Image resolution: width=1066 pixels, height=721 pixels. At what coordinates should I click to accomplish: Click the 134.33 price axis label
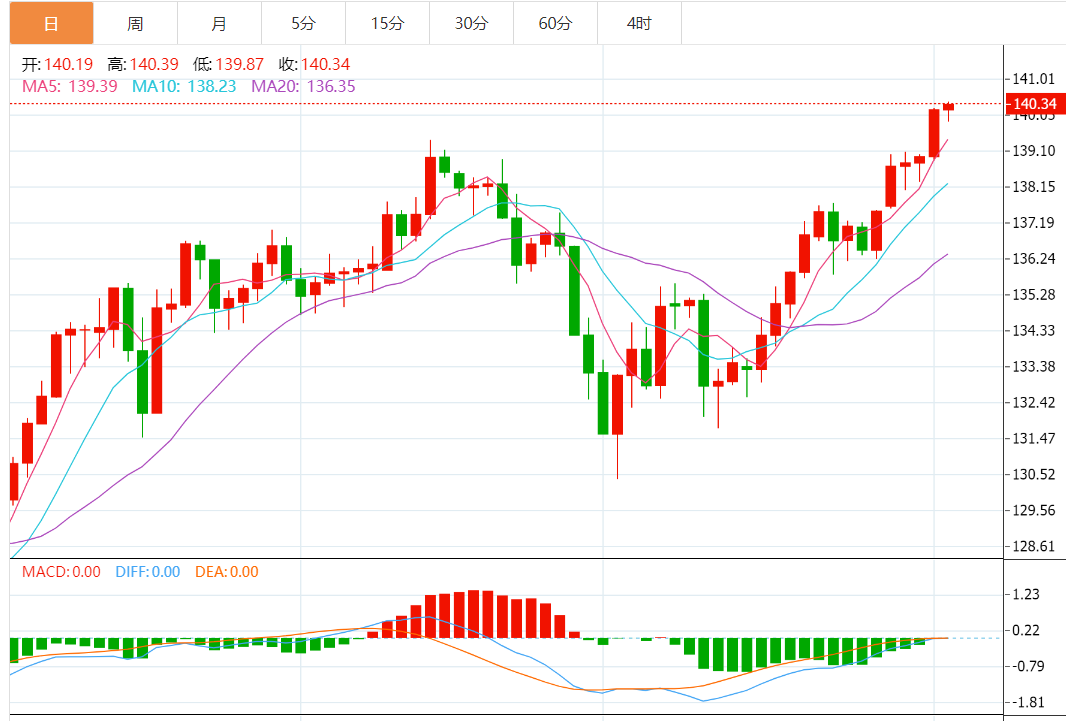[1033, 331]
